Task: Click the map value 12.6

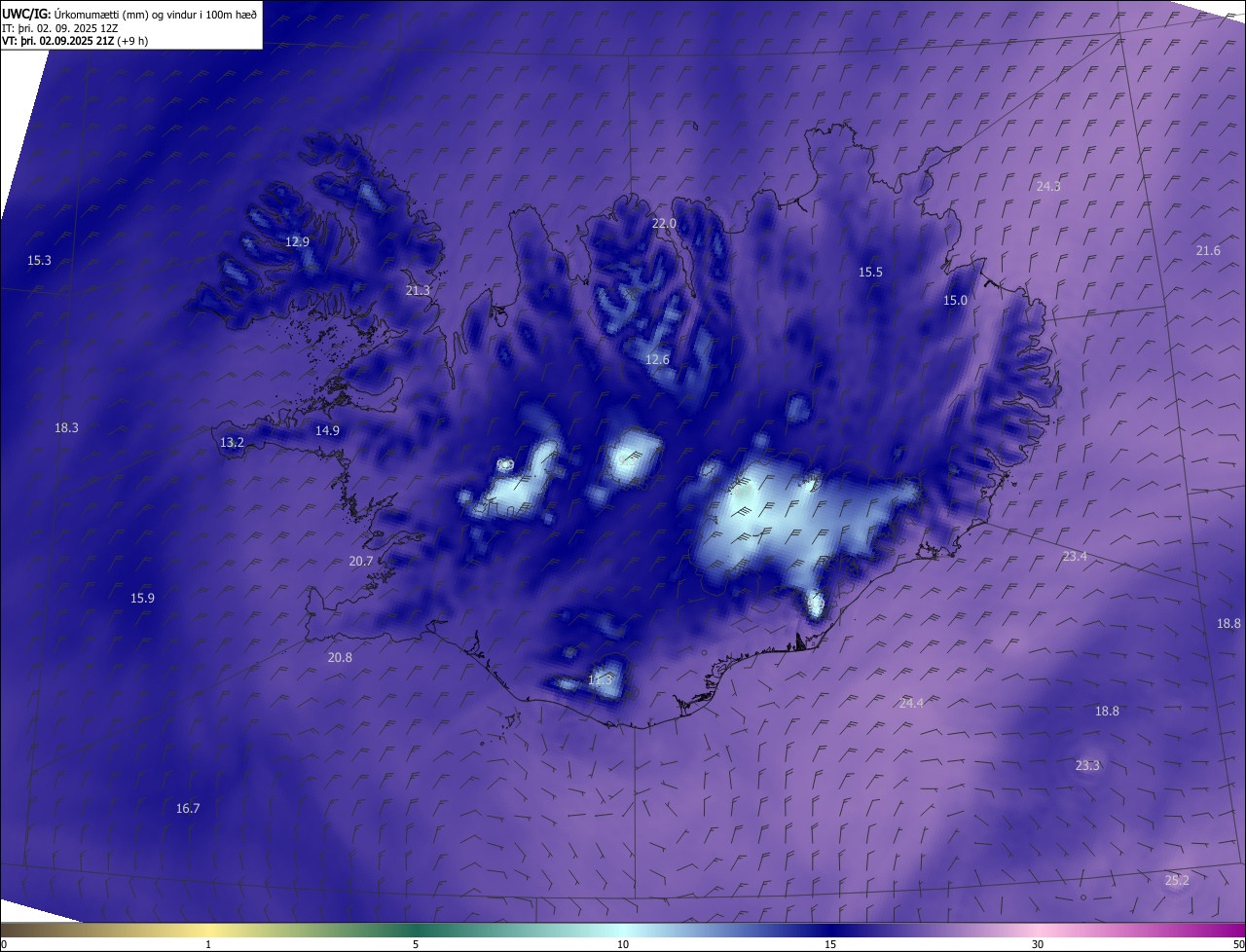Action: coord(658,359)
